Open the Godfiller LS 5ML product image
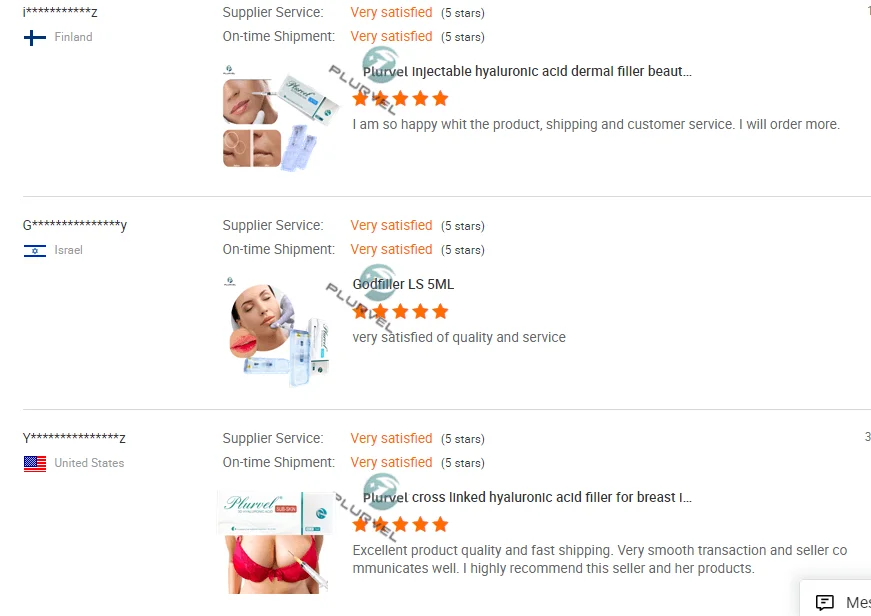Image resolution: width=871 pixels, height=616 pixels. (x=280, y=331)
